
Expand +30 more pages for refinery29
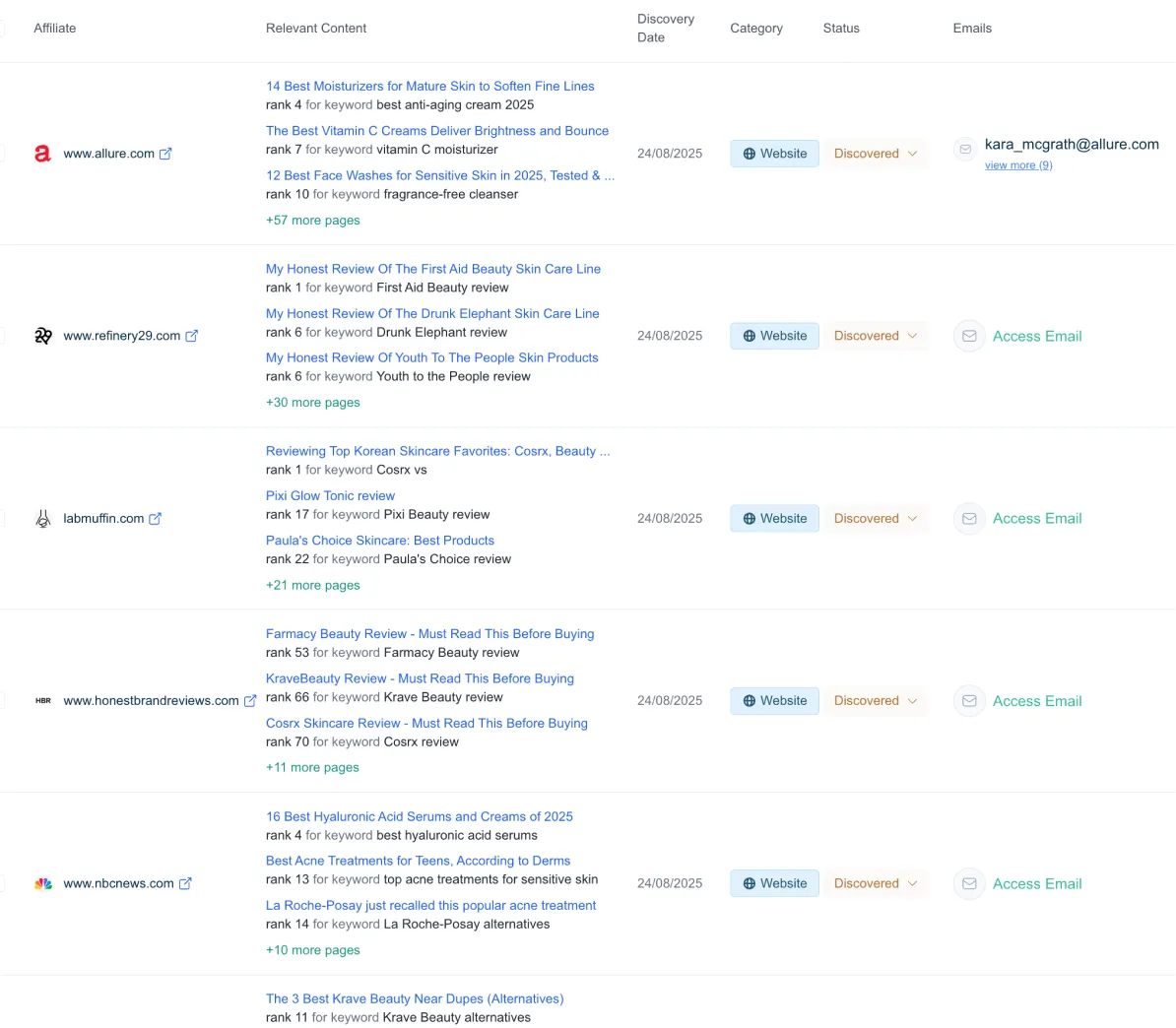(x=313, y=402)
